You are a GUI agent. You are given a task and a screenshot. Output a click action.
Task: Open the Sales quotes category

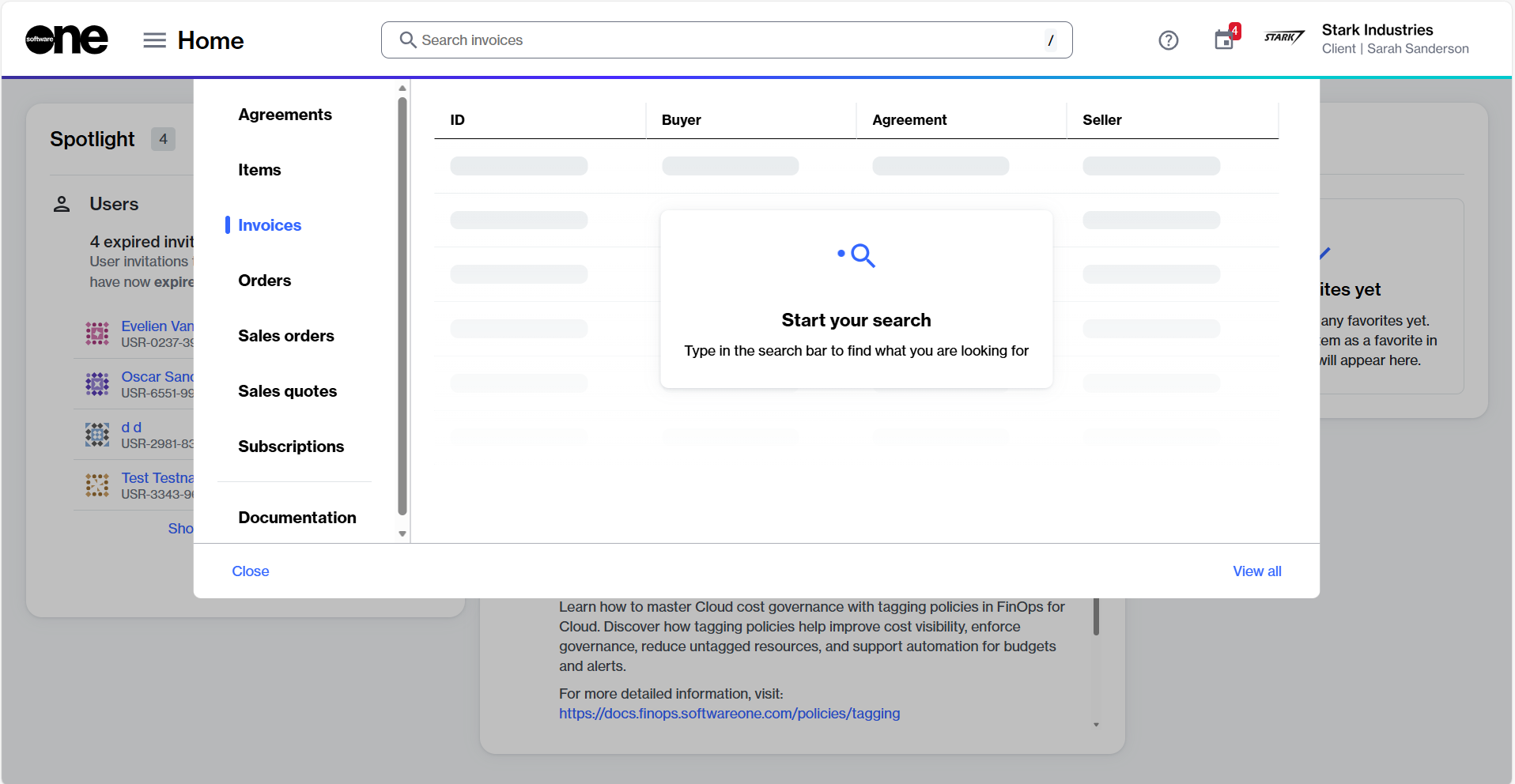287,391
